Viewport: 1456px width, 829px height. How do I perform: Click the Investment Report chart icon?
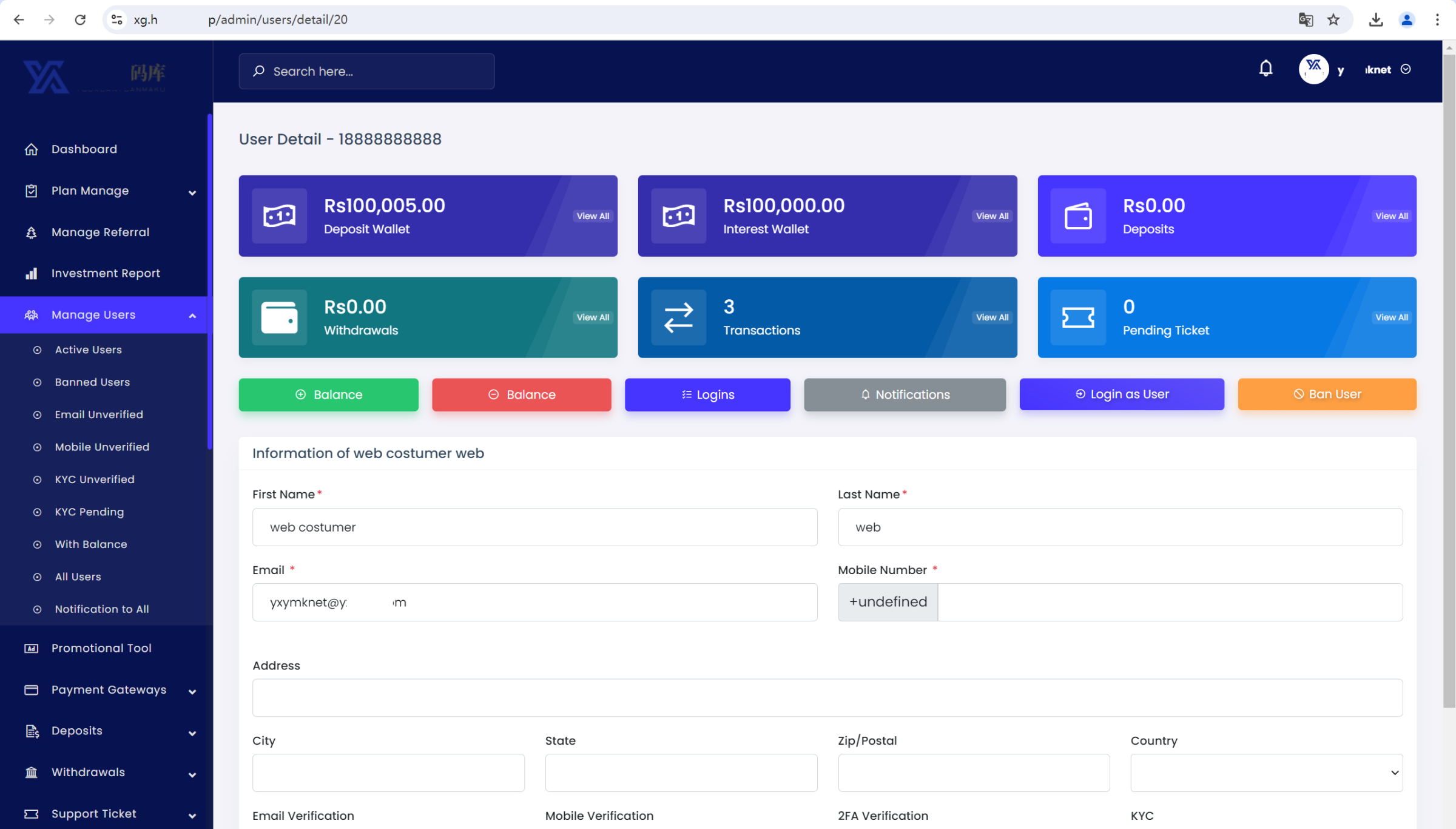pos(32,274)
